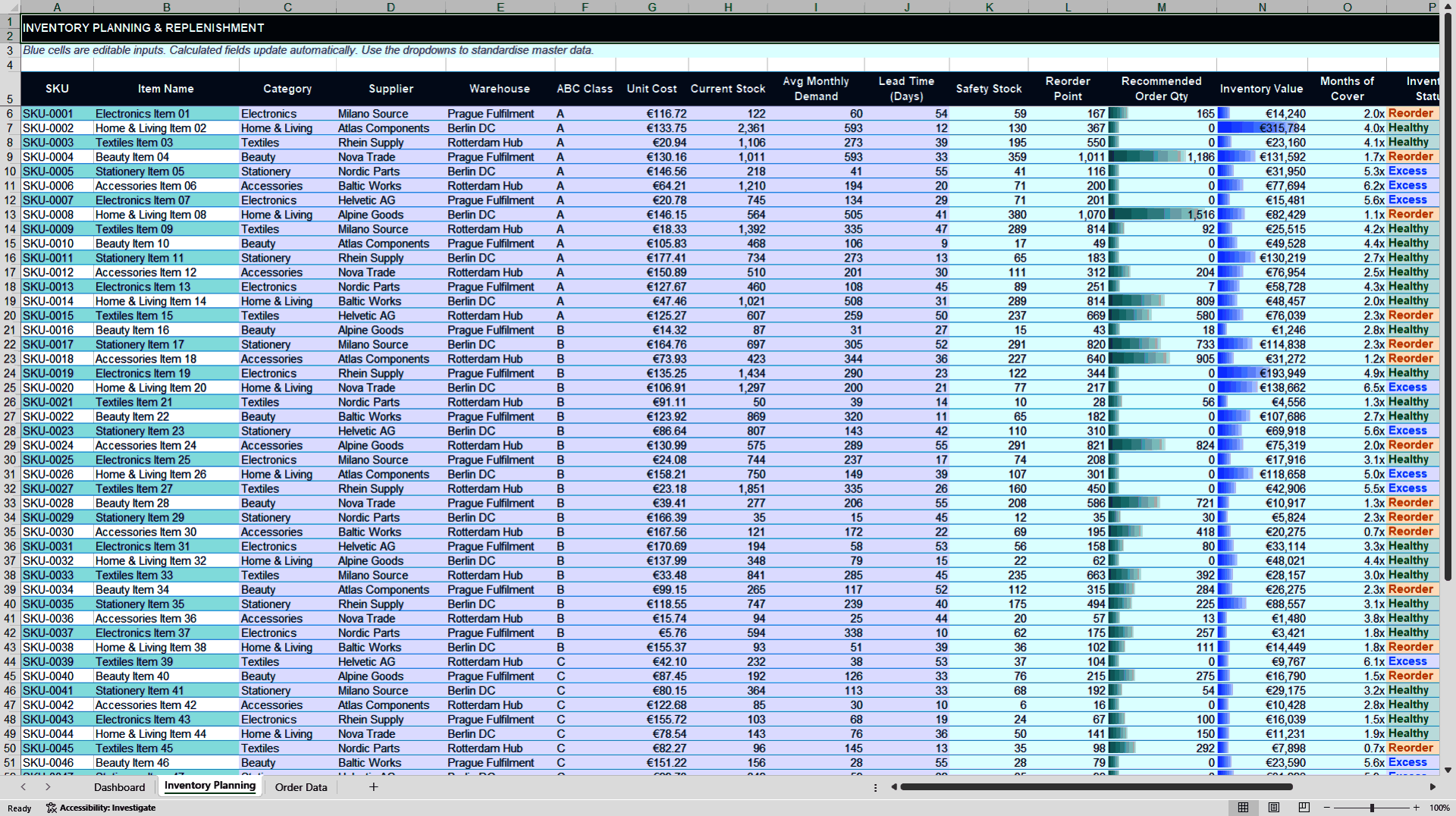
Task: Select Category cell Stationery for SKU-0041
Action: coord(287,691)
